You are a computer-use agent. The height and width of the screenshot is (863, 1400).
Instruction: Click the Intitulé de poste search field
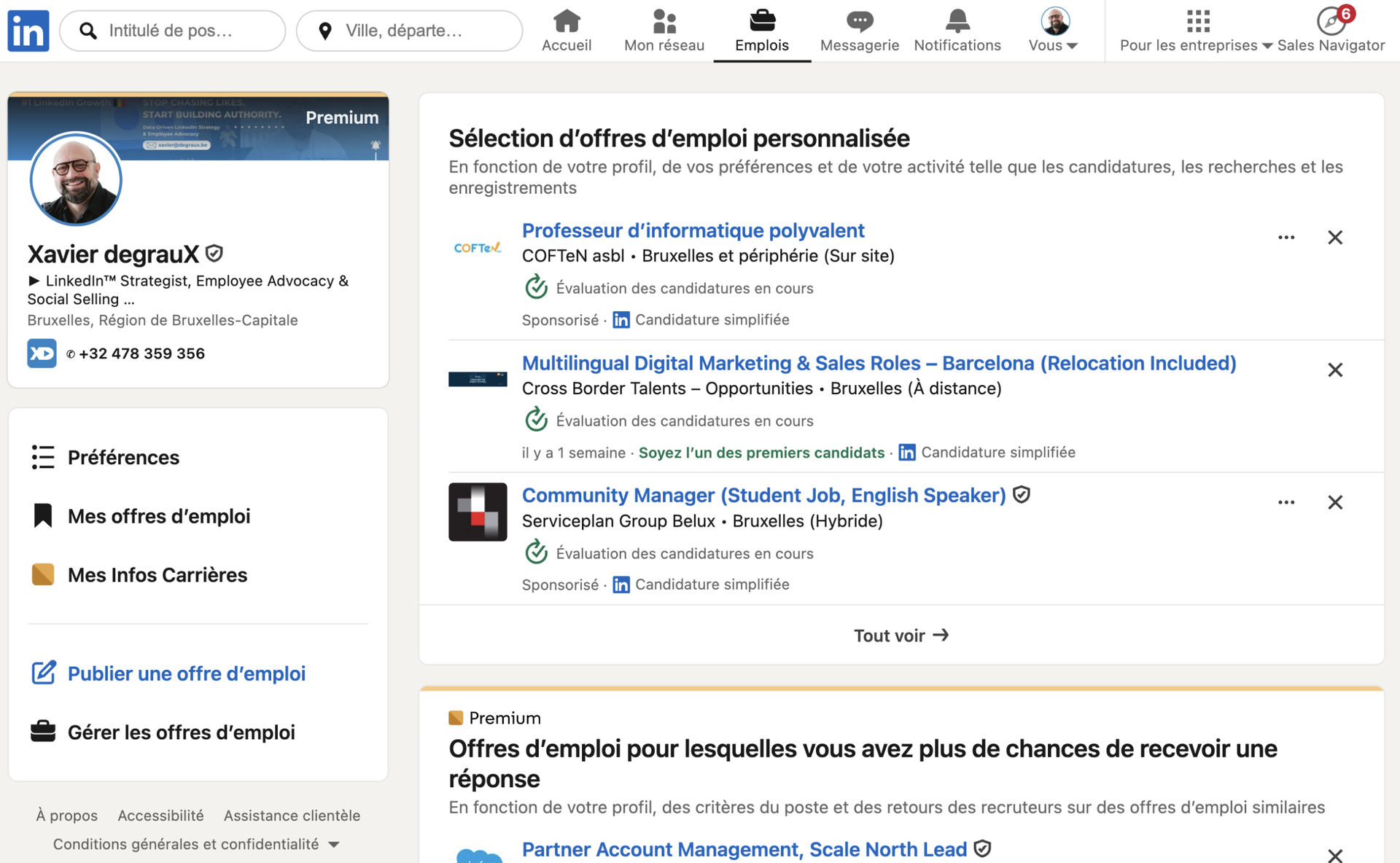click(x=173, y=30)
